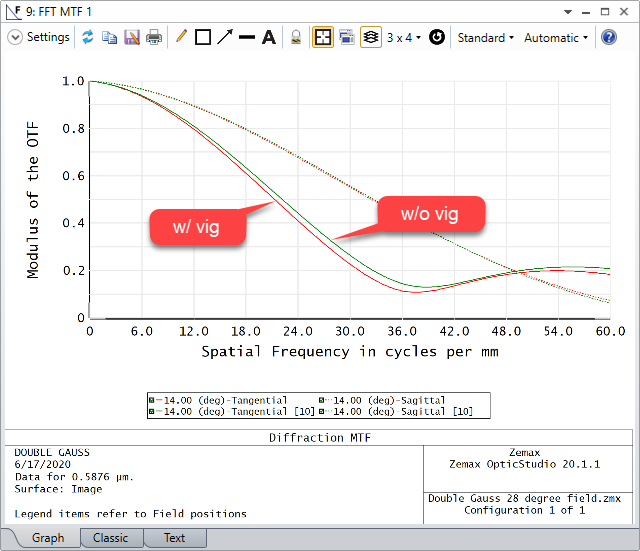The width and height of the screenshot is (640, 551).
Task: Toggle the window lock icon
Action: click(x=296, y=38)
